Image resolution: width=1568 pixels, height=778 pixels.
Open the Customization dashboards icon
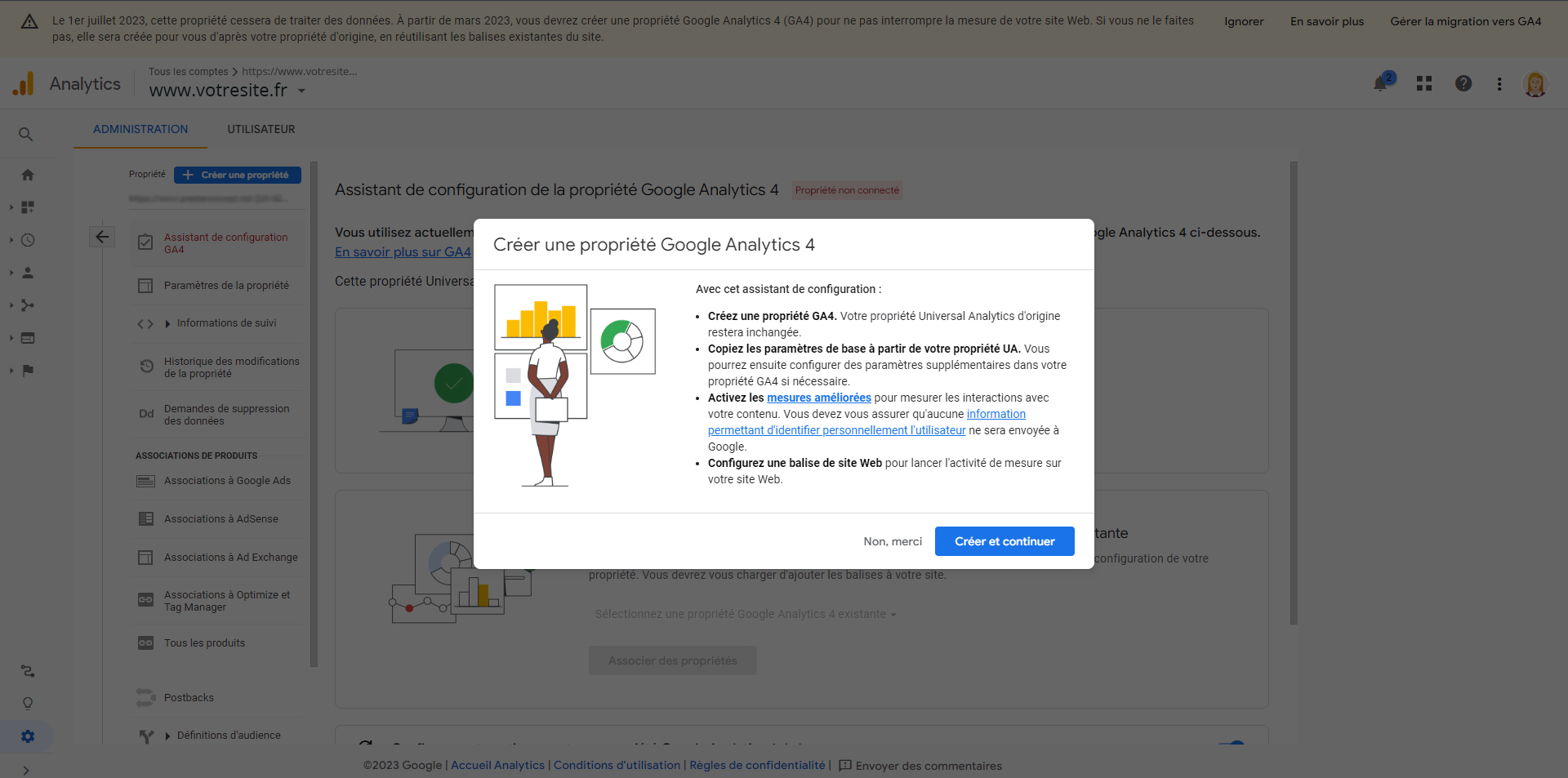[28, 207]
